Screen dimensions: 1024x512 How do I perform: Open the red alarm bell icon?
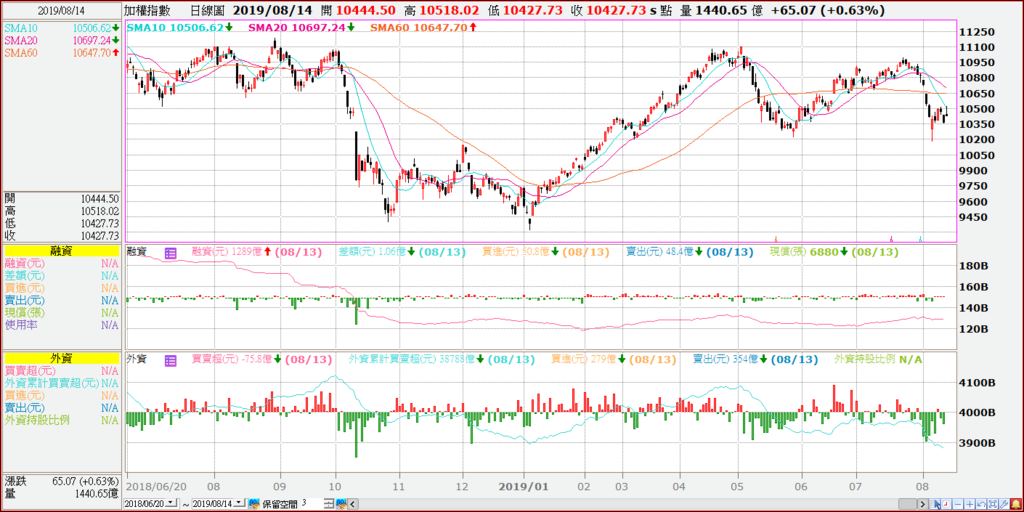pos(1016,504)
